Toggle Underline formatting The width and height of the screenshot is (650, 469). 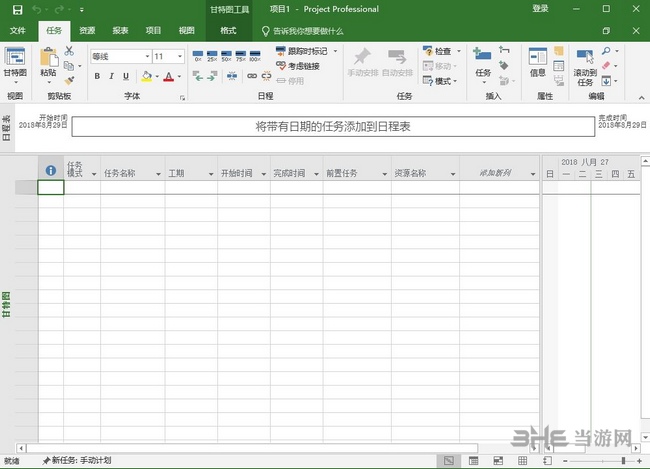(x=126, y=76)
